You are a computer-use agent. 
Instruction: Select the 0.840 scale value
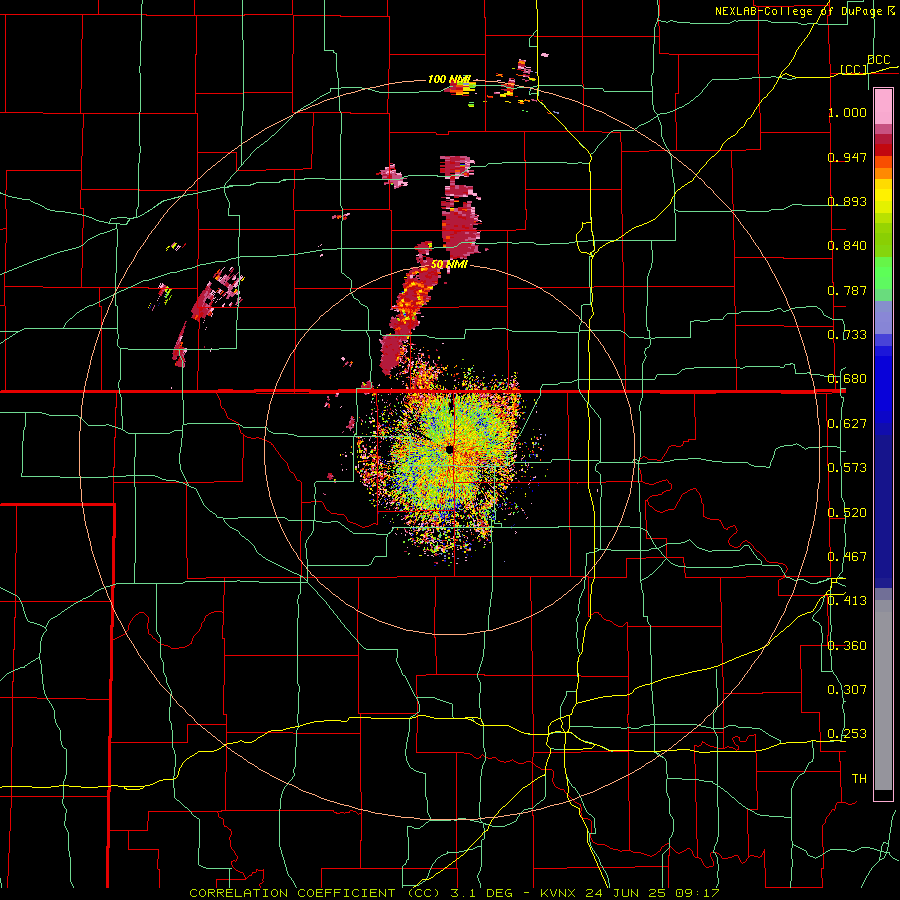(x=847, y=246)
